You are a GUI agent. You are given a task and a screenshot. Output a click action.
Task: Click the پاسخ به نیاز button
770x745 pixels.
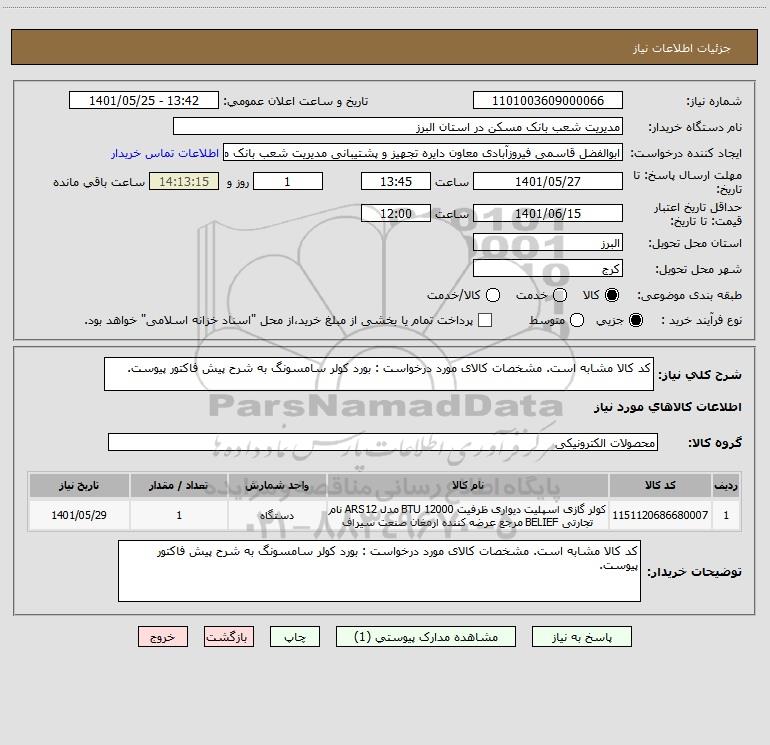click(581, 637)
